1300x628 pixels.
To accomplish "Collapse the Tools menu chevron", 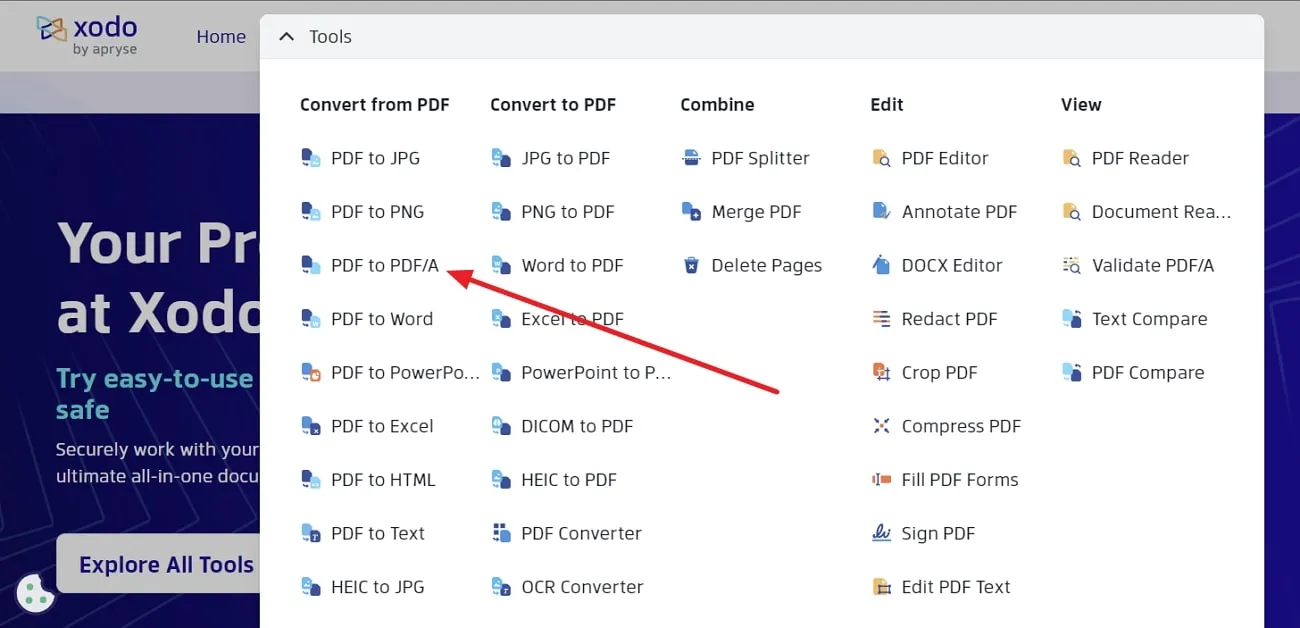I will point(287,37).
